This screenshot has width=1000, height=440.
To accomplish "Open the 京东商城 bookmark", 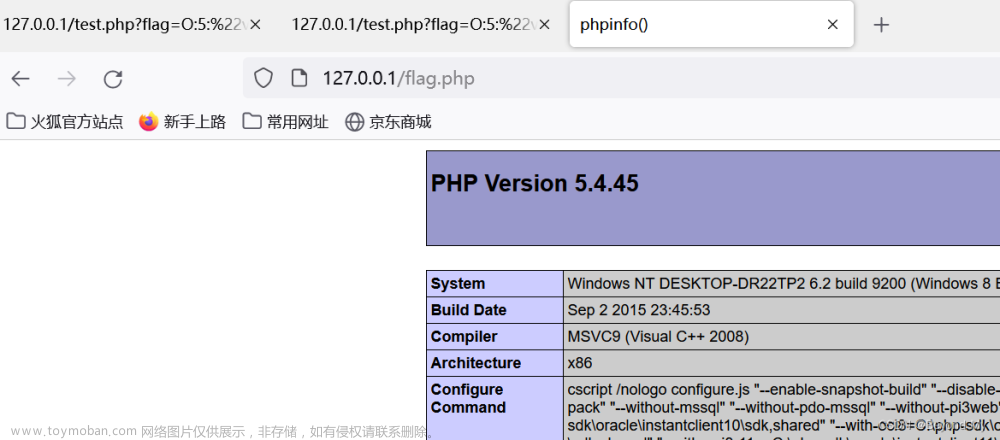I will pyautogui.click(x=388, y=121).
